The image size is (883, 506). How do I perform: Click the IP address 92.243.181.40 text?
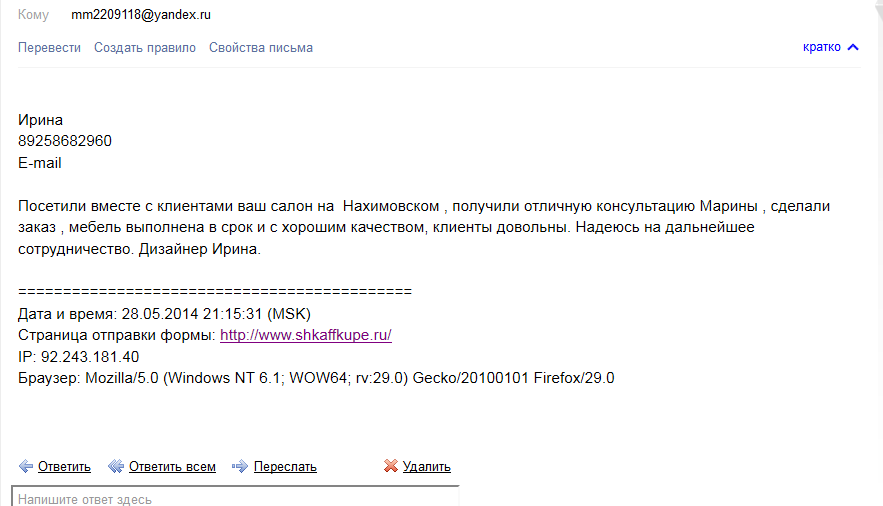click(90, 356)
